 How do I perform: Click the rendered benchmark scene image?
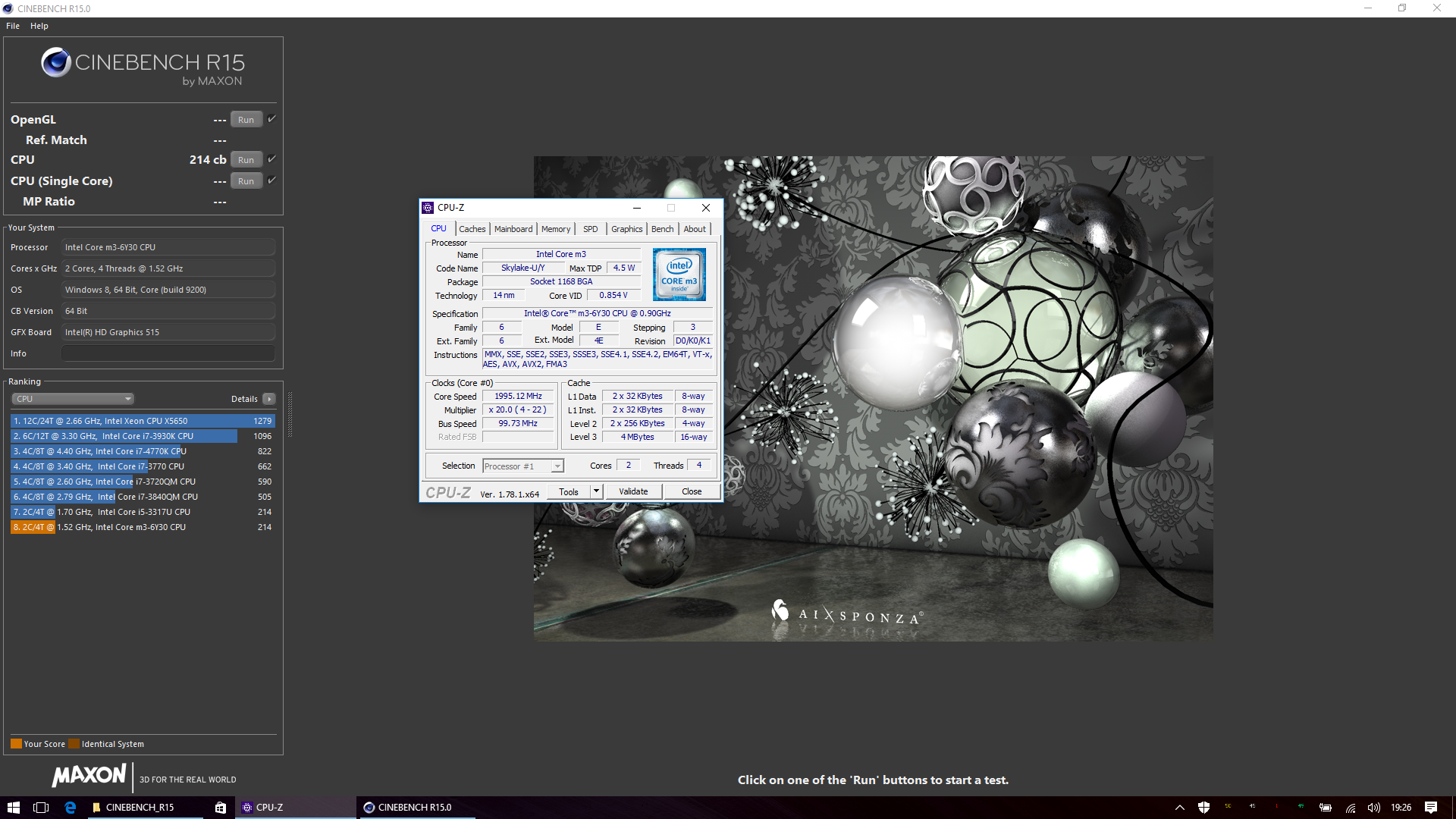(873, 398)
